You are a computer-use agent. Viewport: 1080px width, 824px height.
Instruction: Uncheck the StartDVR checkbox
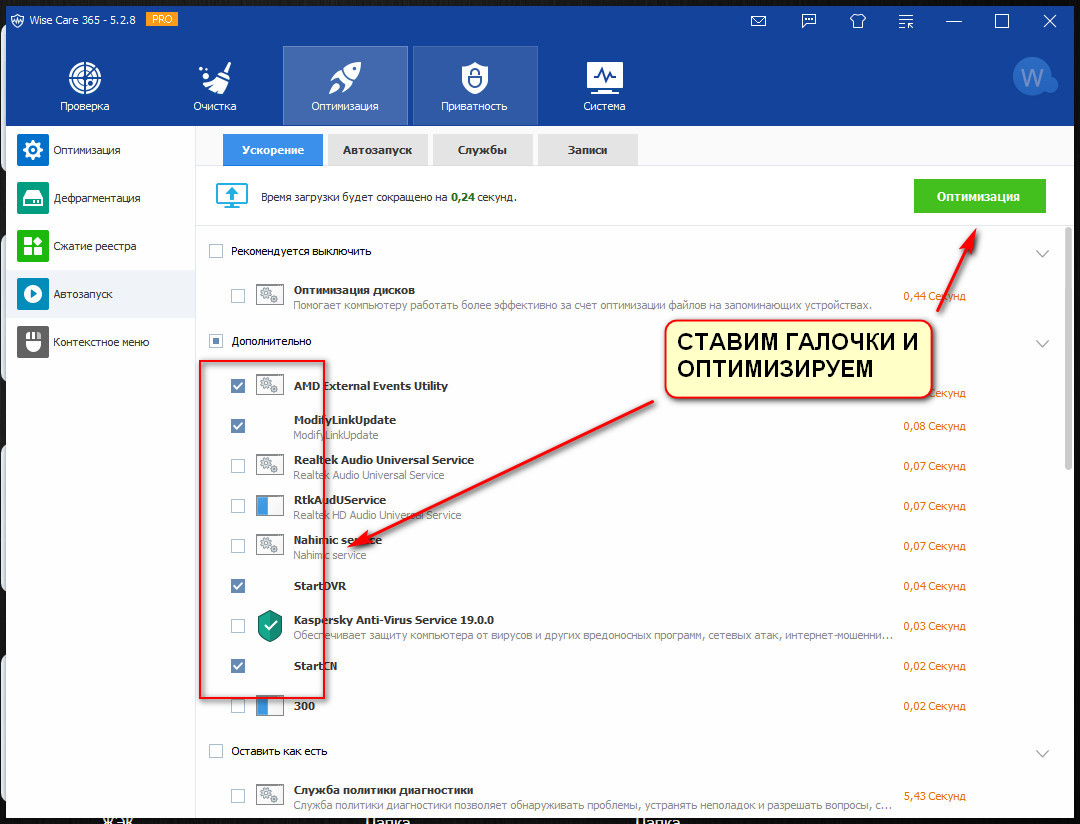click(x=238, y=586)
